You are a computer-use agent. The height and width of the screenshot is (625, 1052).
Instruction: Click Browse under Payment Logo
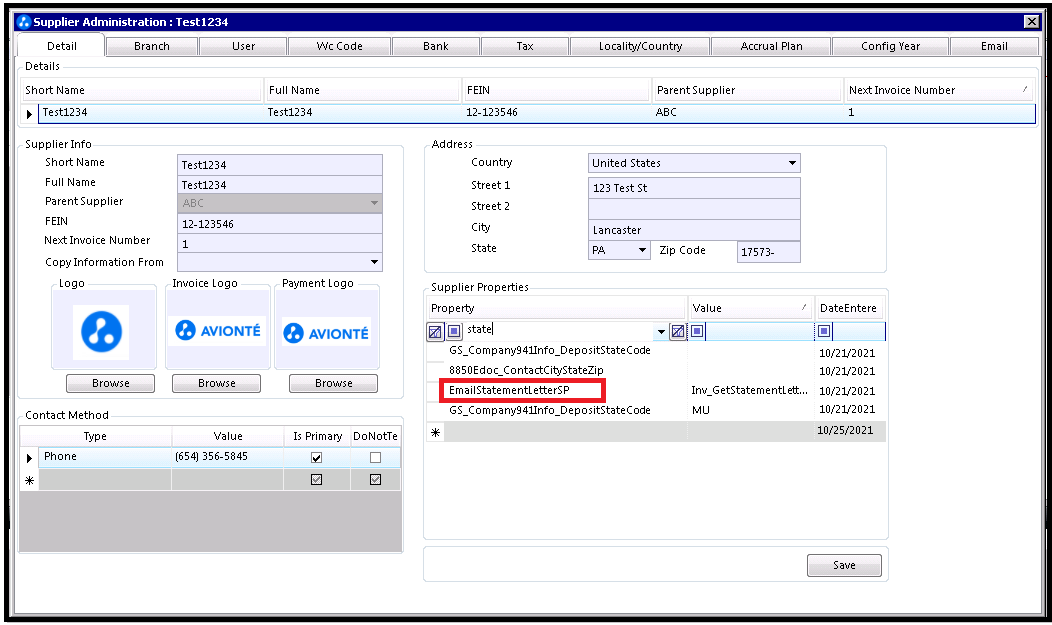(333, 383)
